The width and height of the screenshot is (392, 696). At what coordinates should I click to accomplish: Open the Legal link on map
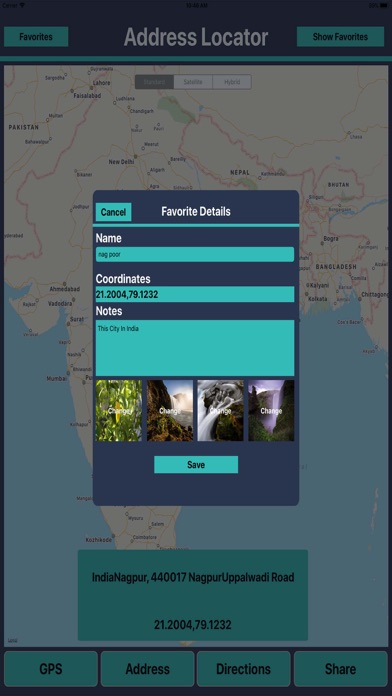tap(12, 641)
